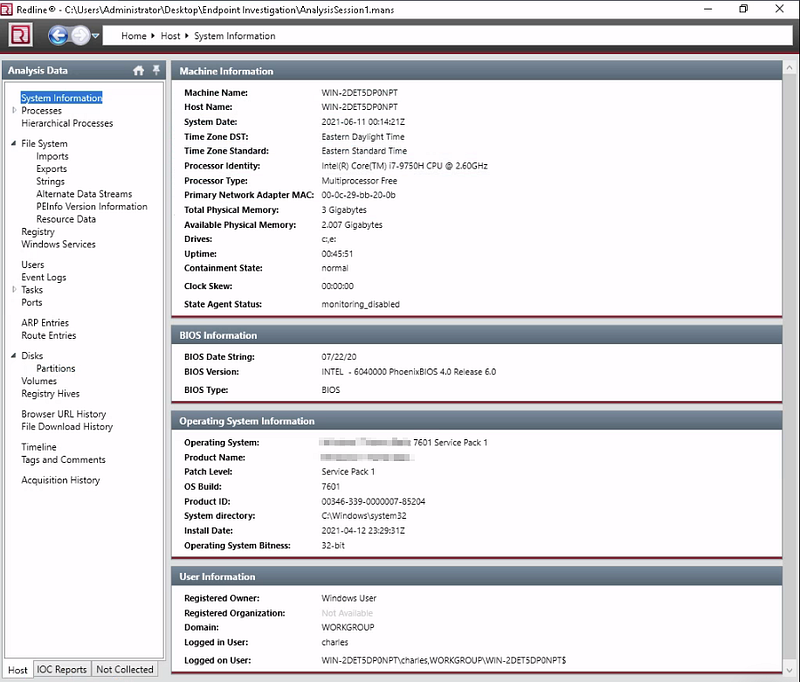Open Alternate Data Streams

pos(84,194)
